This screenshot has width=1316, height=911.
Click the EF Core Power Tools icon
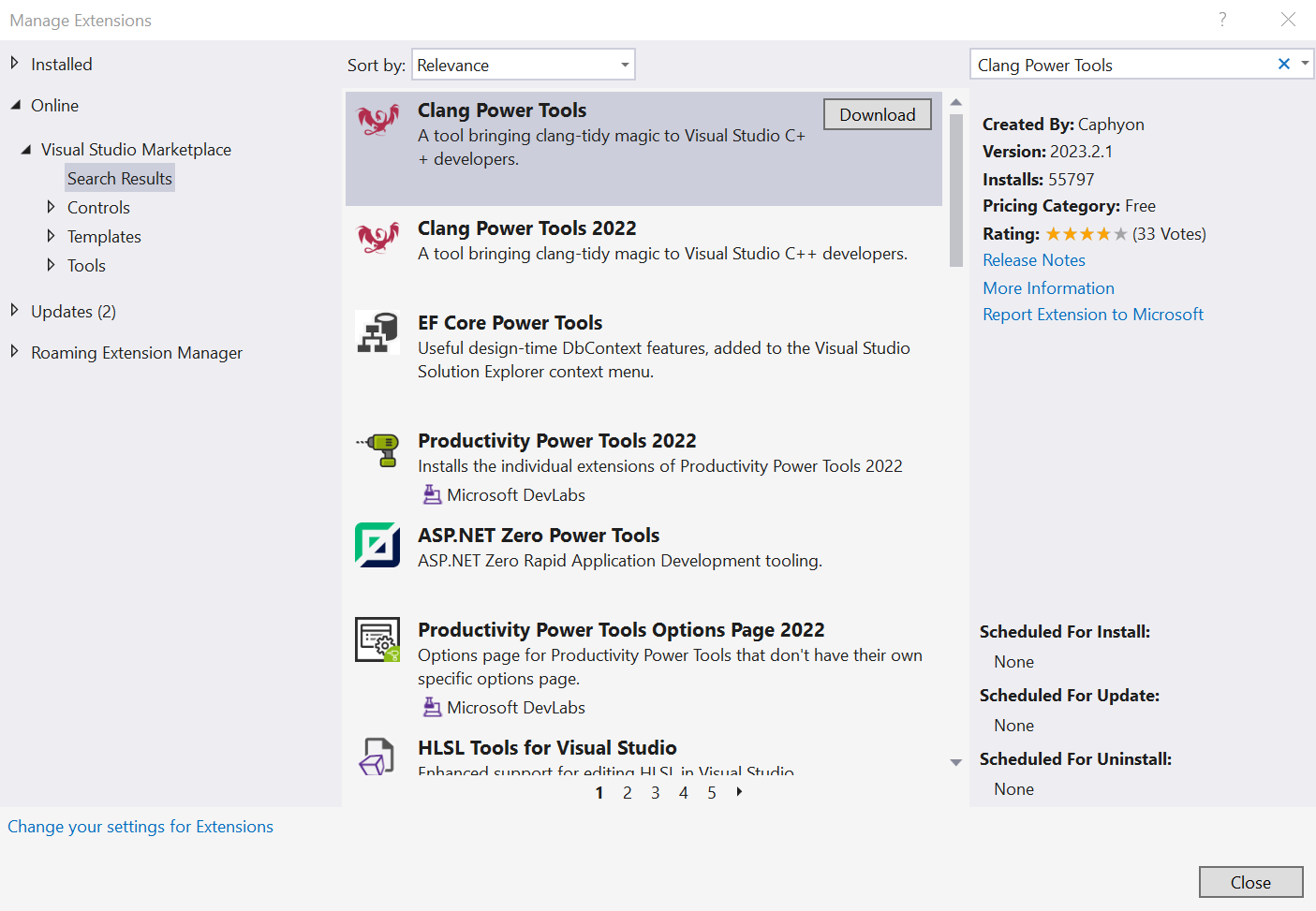point(377,332)
